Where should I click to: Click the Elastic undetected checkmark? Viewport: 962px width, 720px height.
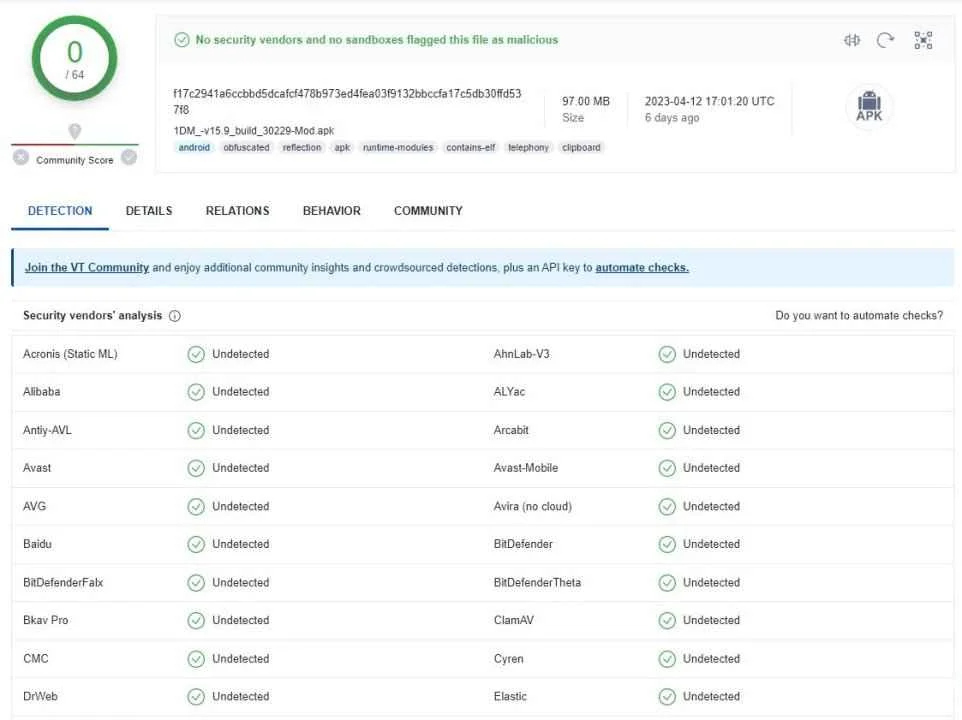[667, 697]
